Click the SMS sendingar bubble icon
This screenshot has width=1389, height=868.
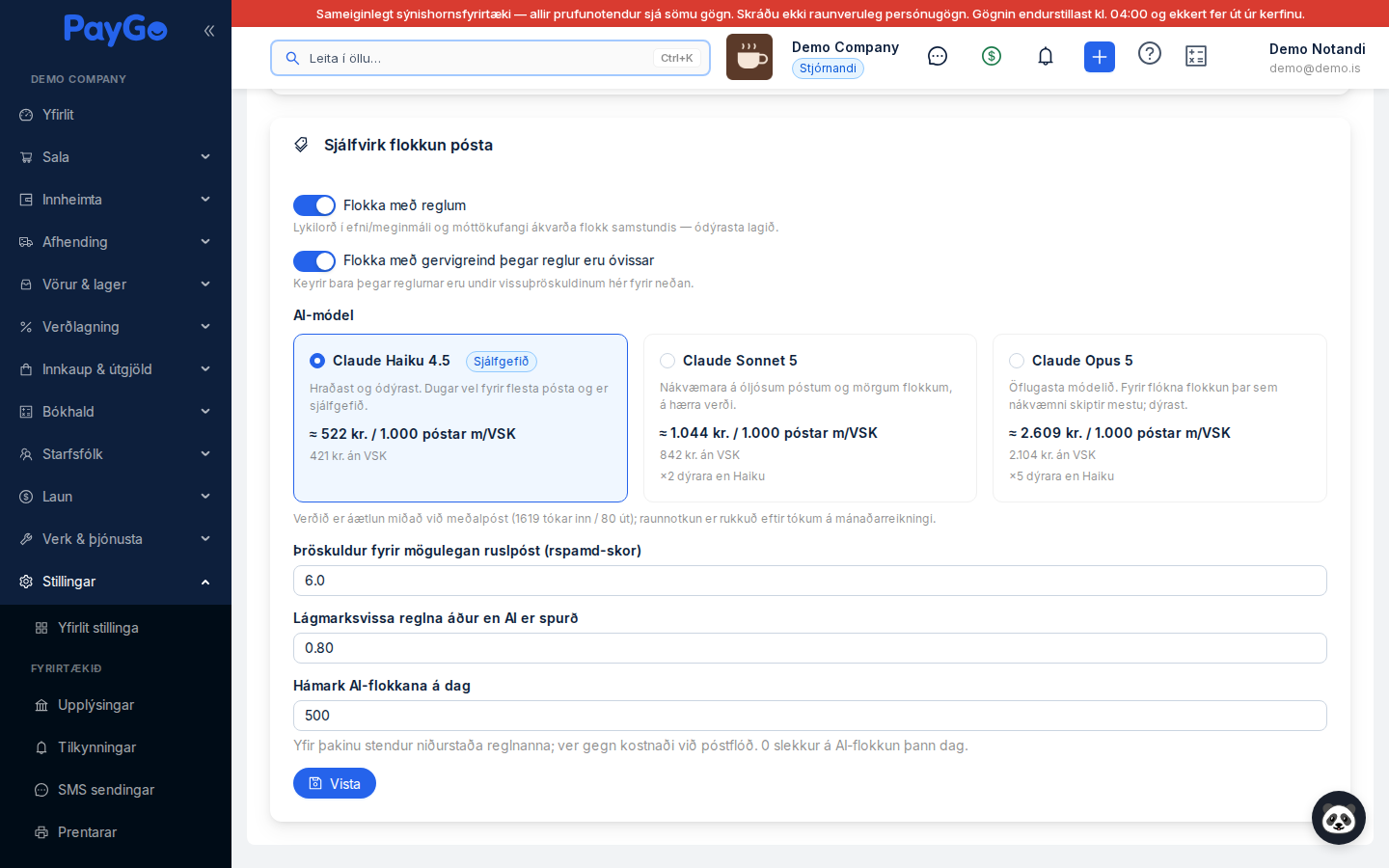tap(41, 790)
